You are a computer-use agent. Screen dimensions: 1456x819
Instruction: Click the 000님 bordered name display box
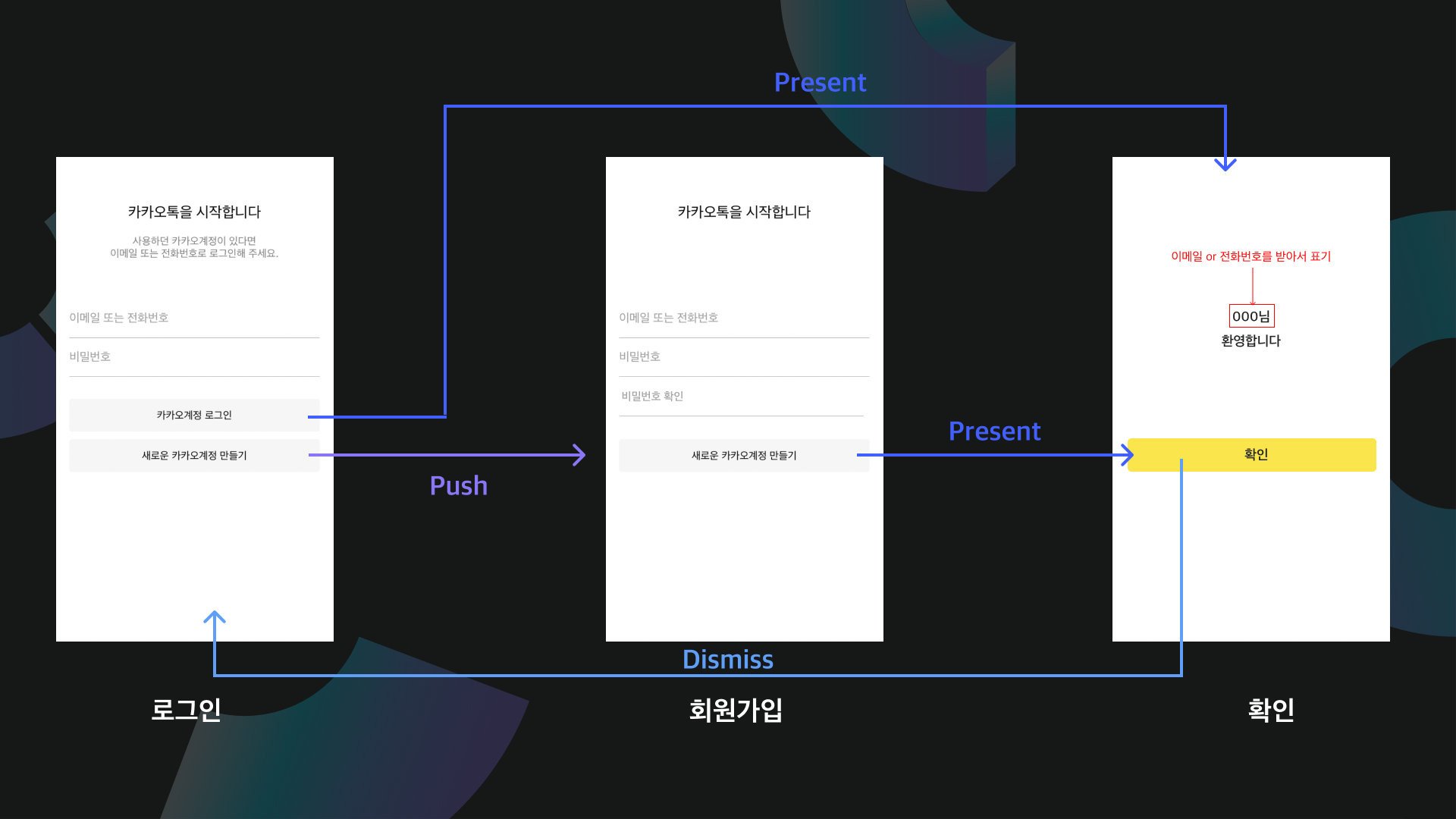click(x=1250, y=316)
